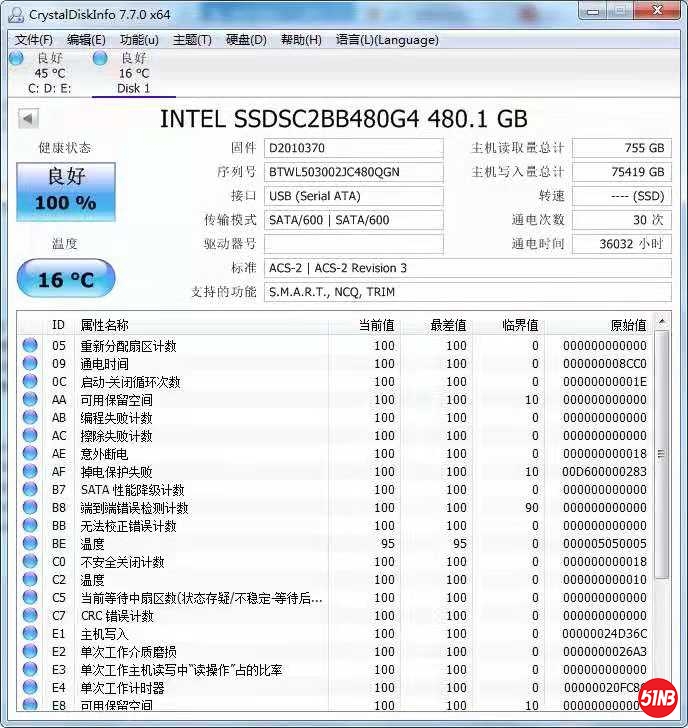
Task: Click status icon for row BB 无法校正错误计数
Action: pos(30,525)
